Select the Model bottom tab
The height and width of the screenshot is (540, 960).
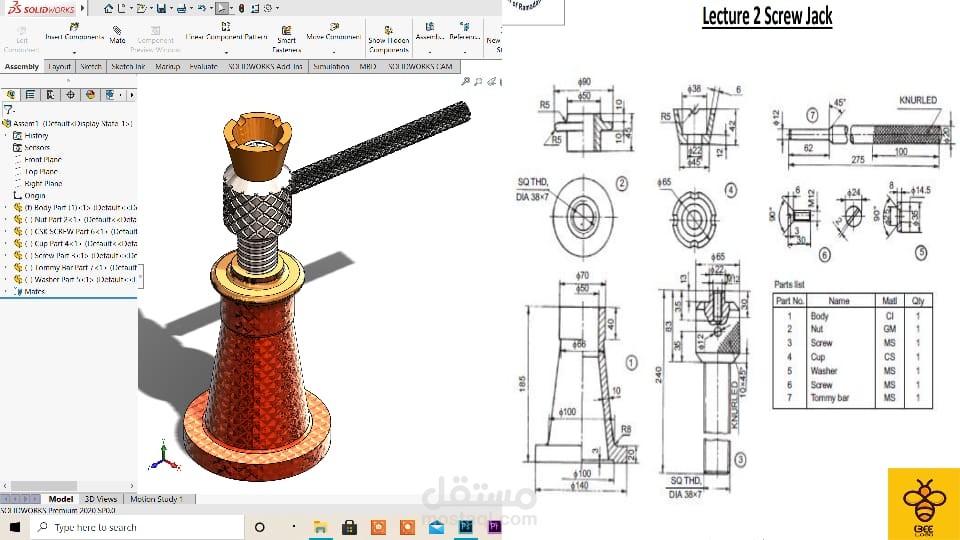[x=61, y=499]
